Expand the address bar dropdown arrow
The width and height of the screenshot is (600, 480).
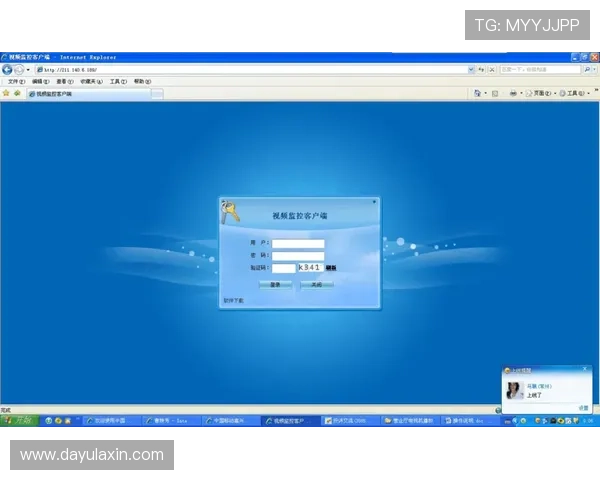pos(472,70)
